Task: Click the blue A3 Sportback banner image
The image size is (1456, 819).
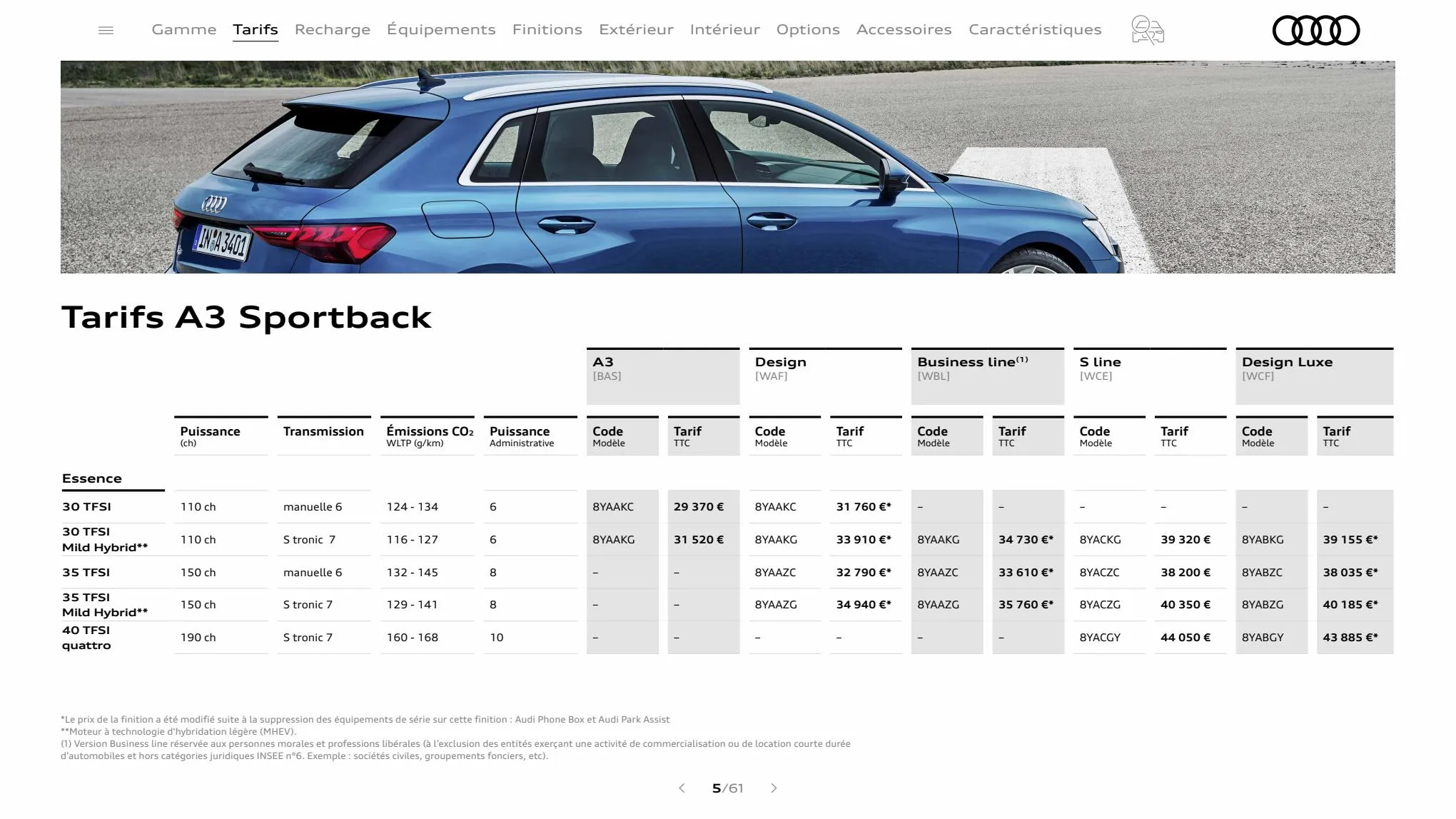Action: (728, 167)
